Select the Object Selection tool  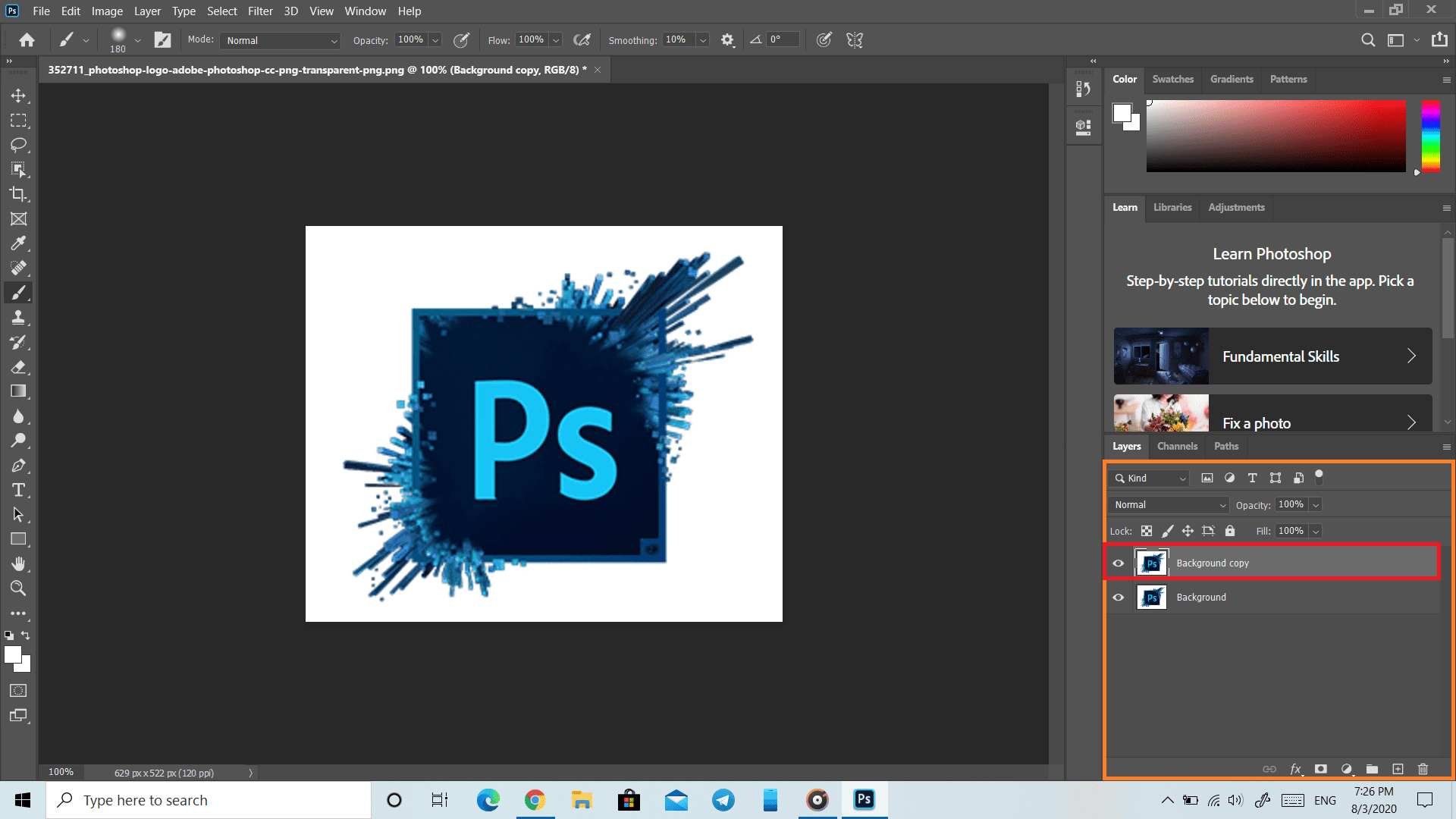[18, 170]
